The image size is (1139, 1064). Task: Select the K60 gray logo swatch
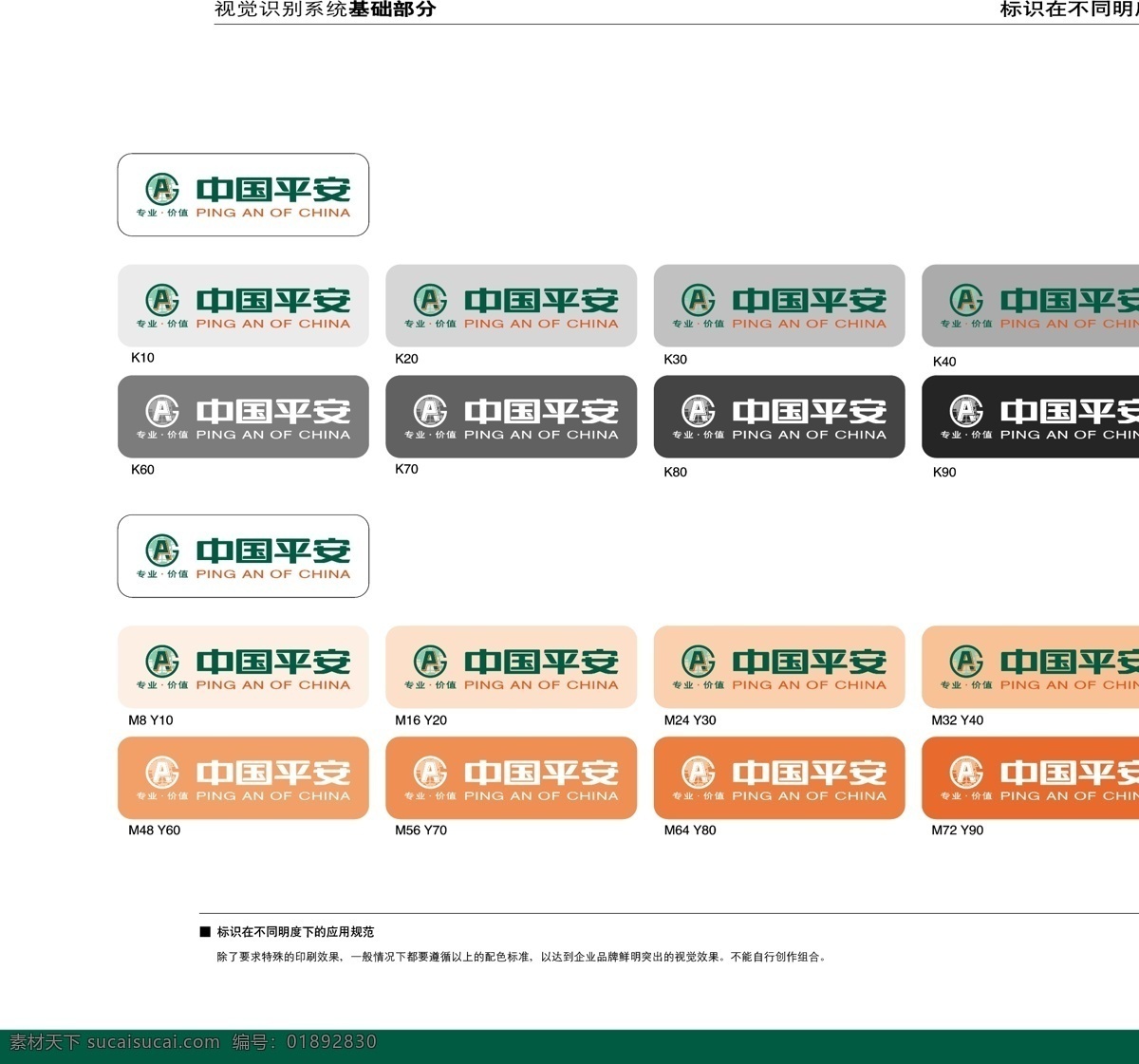[243, 417]
